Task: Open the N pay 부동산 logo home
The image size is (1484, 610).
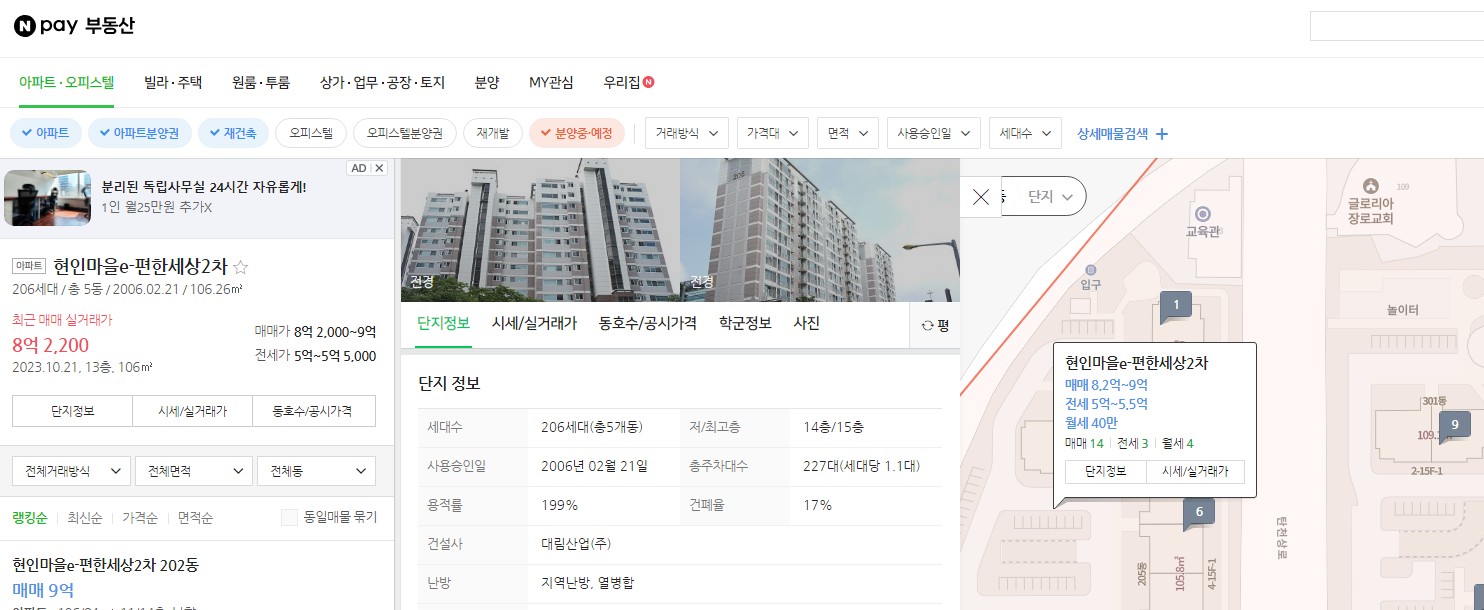Action: 75,27
